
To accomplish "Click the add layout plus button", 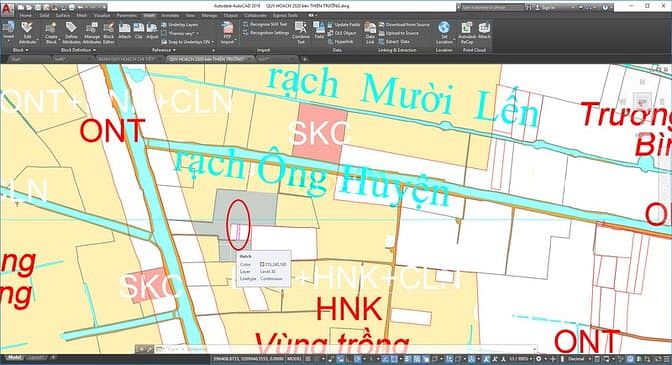I will pyautogui.click(x=53, y=358).
